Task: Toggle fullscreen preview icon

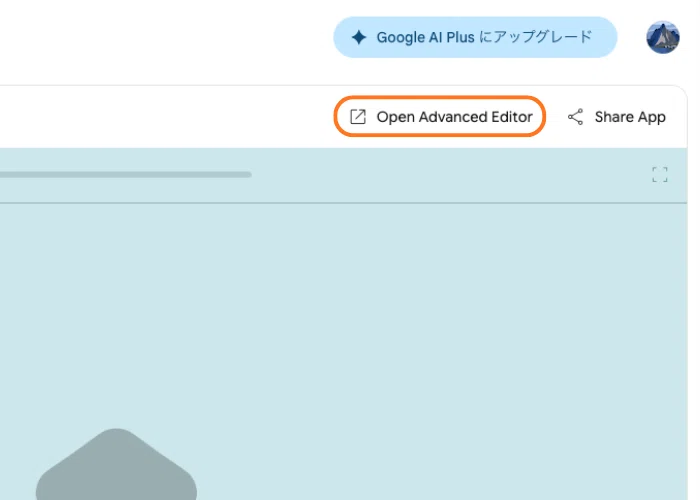Action: 660,175
